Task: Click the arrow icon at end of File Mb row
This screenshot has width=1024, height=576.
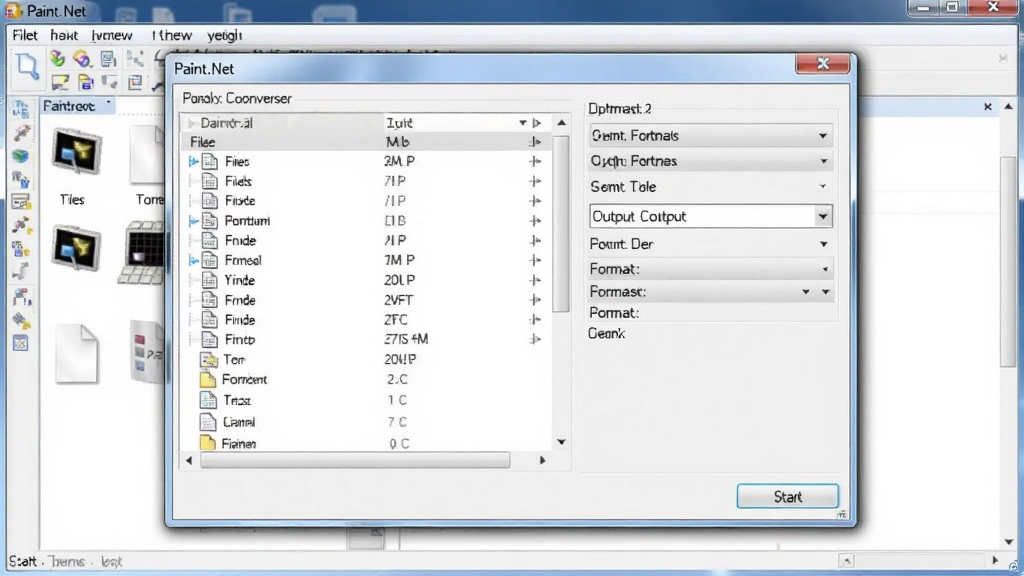Action: coord(535,142)
